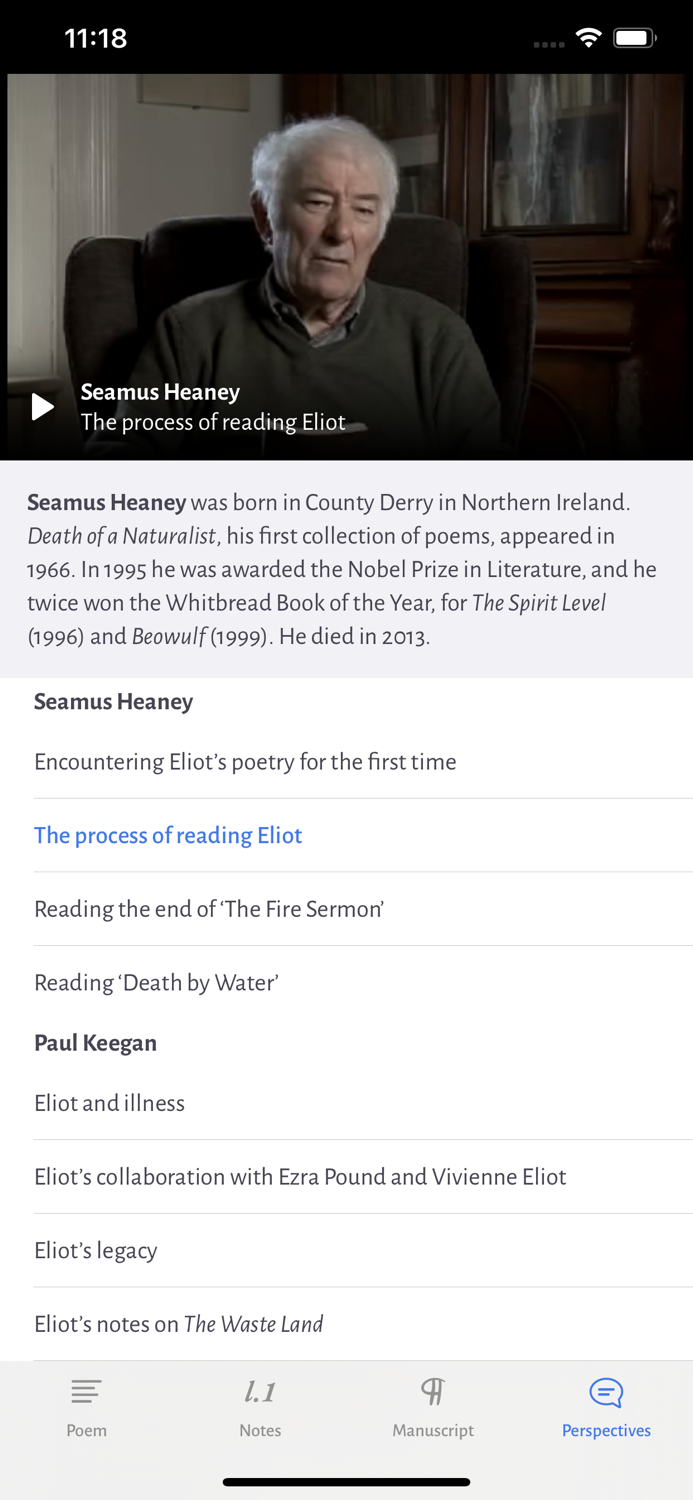Switch to the Poem tab label
Image resolution: width=693 pixels, height=1500 pixels.
(x=86, y=1431)
